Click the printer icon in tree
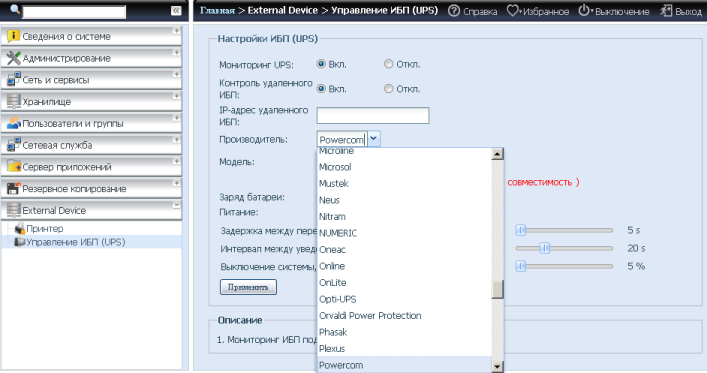The height and width of the screenshot is (373, 707). point(19,228)
